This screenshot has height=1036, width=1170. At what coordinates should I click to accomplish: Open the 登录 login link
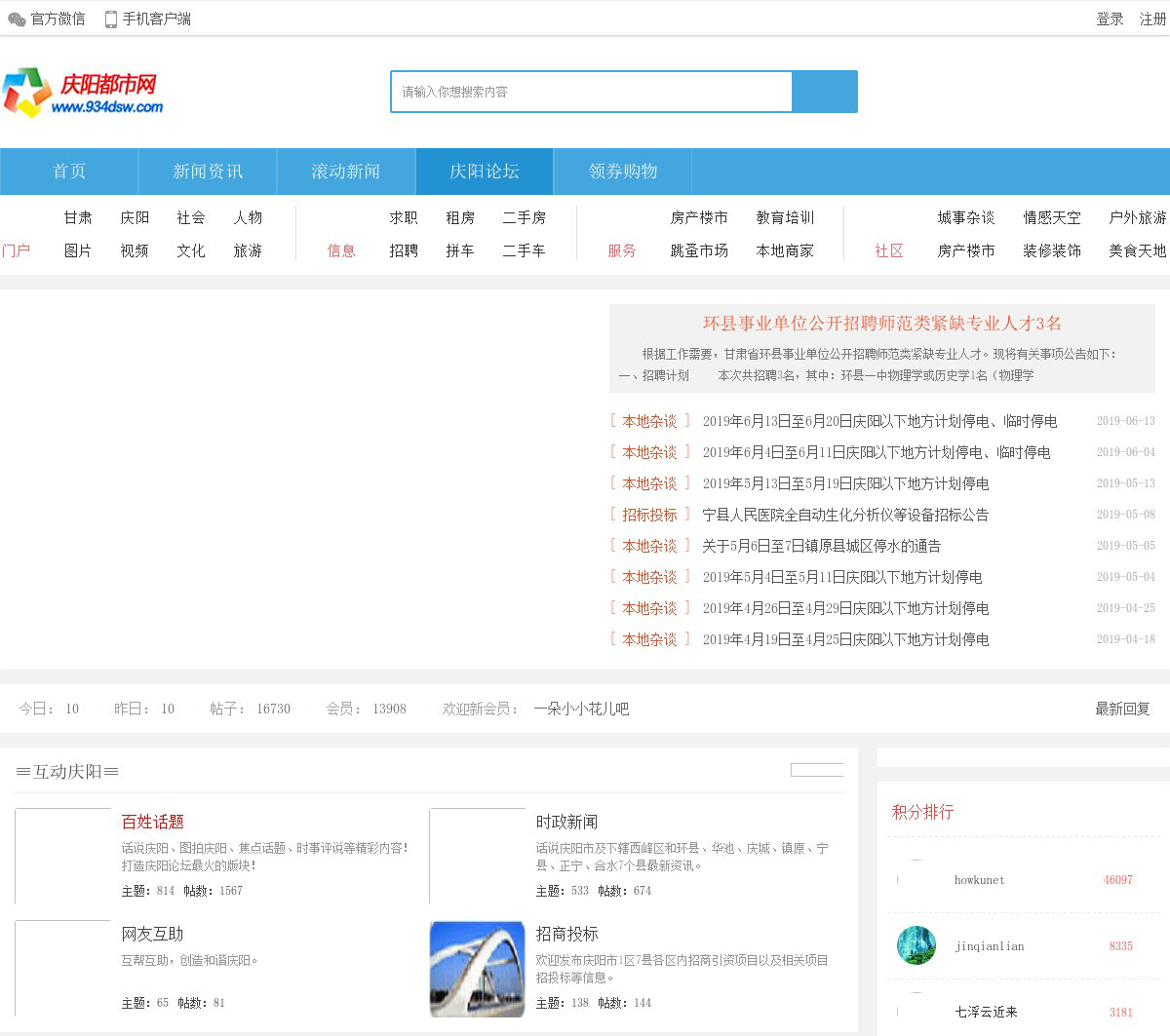coord(1110,19)
